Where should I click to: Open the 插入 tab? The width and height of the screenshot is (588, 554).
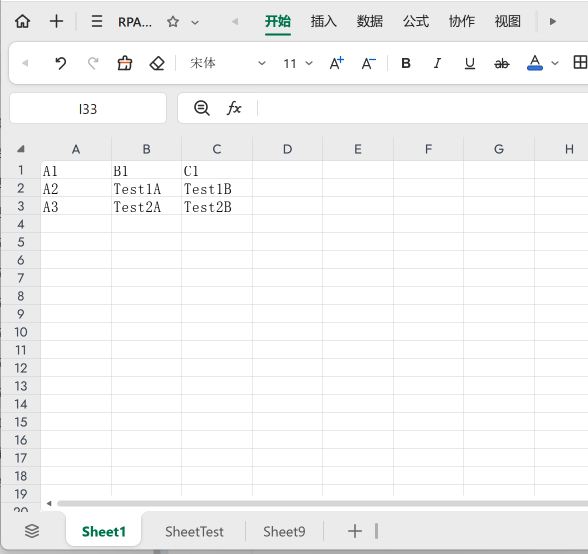coord(324,21)
